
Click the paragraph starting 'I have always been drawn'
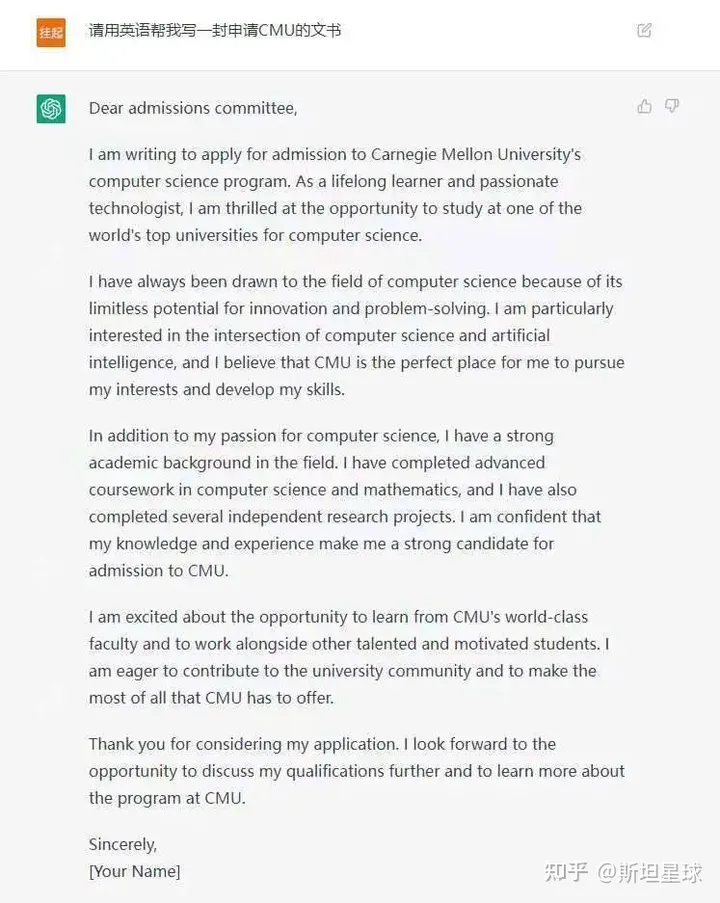[357, 335]
